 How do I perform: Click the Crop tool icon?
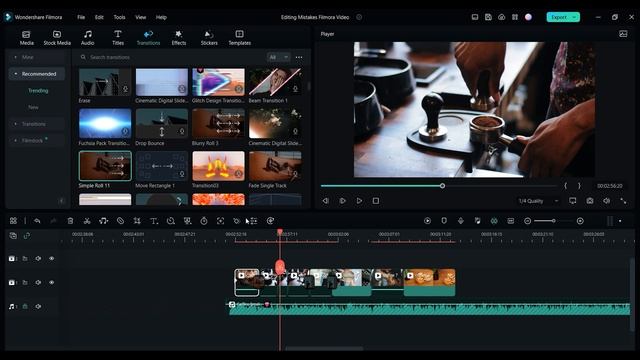coord(137,221)
